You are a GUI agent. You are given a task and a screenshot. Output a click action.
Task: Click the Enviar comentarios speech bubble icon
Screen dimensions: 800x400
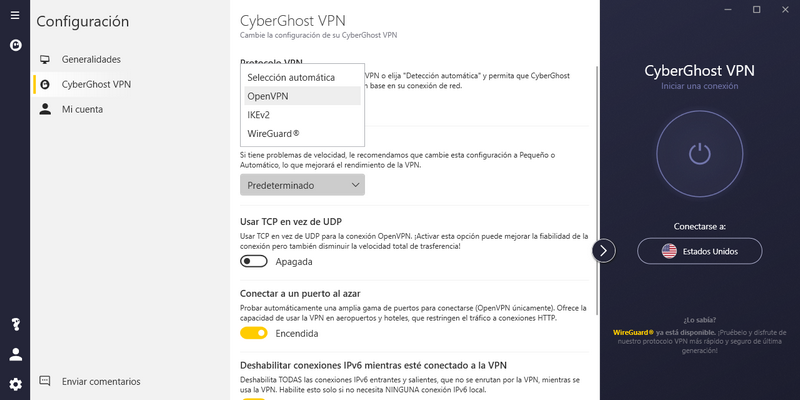[x=45, y=381]
